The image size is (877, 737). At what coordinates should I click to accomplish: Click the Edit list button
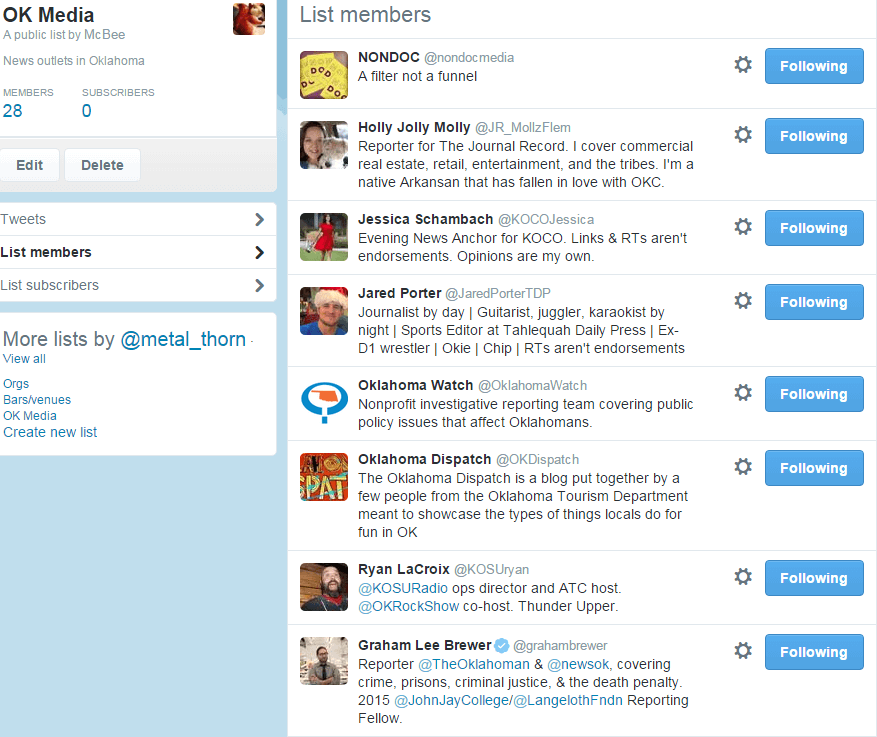pyautogui.click(x=29, y=166)
